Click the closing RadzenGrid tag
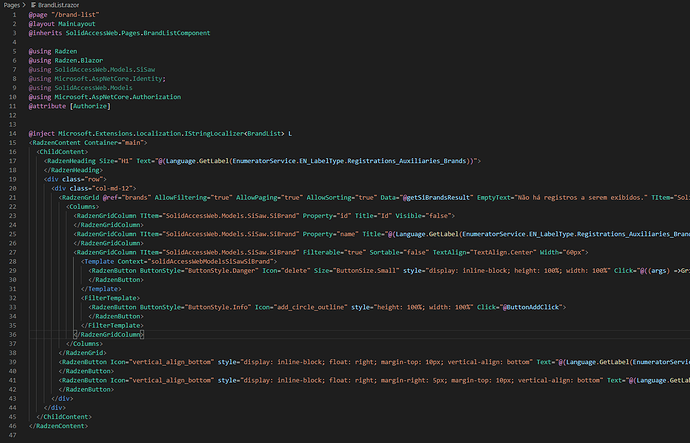Viewport: 690px width, 443px height. click(83, 353)
